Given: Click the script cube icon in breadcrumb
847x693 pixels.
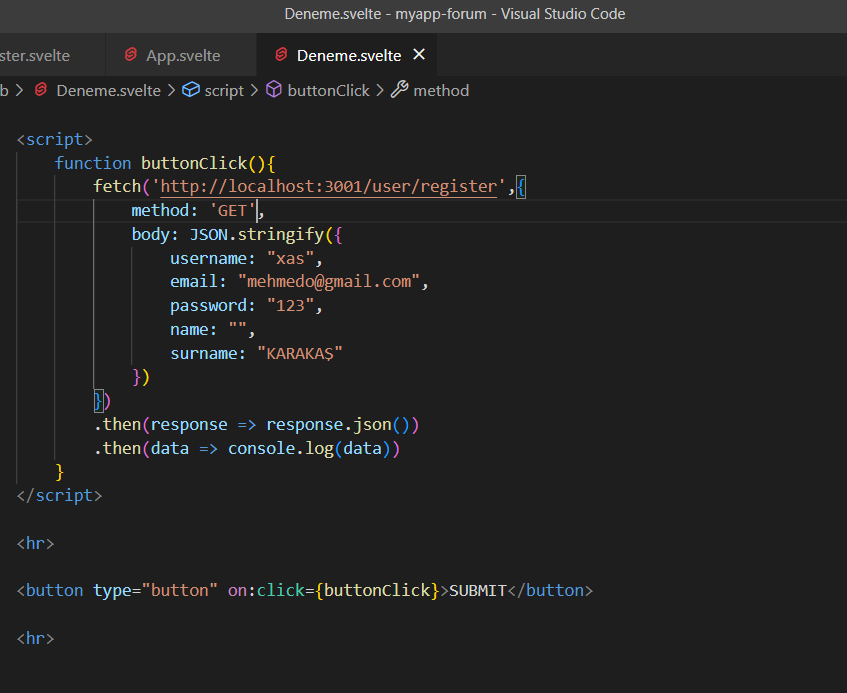Looking at the screenshot, I should tap(191, 89).
